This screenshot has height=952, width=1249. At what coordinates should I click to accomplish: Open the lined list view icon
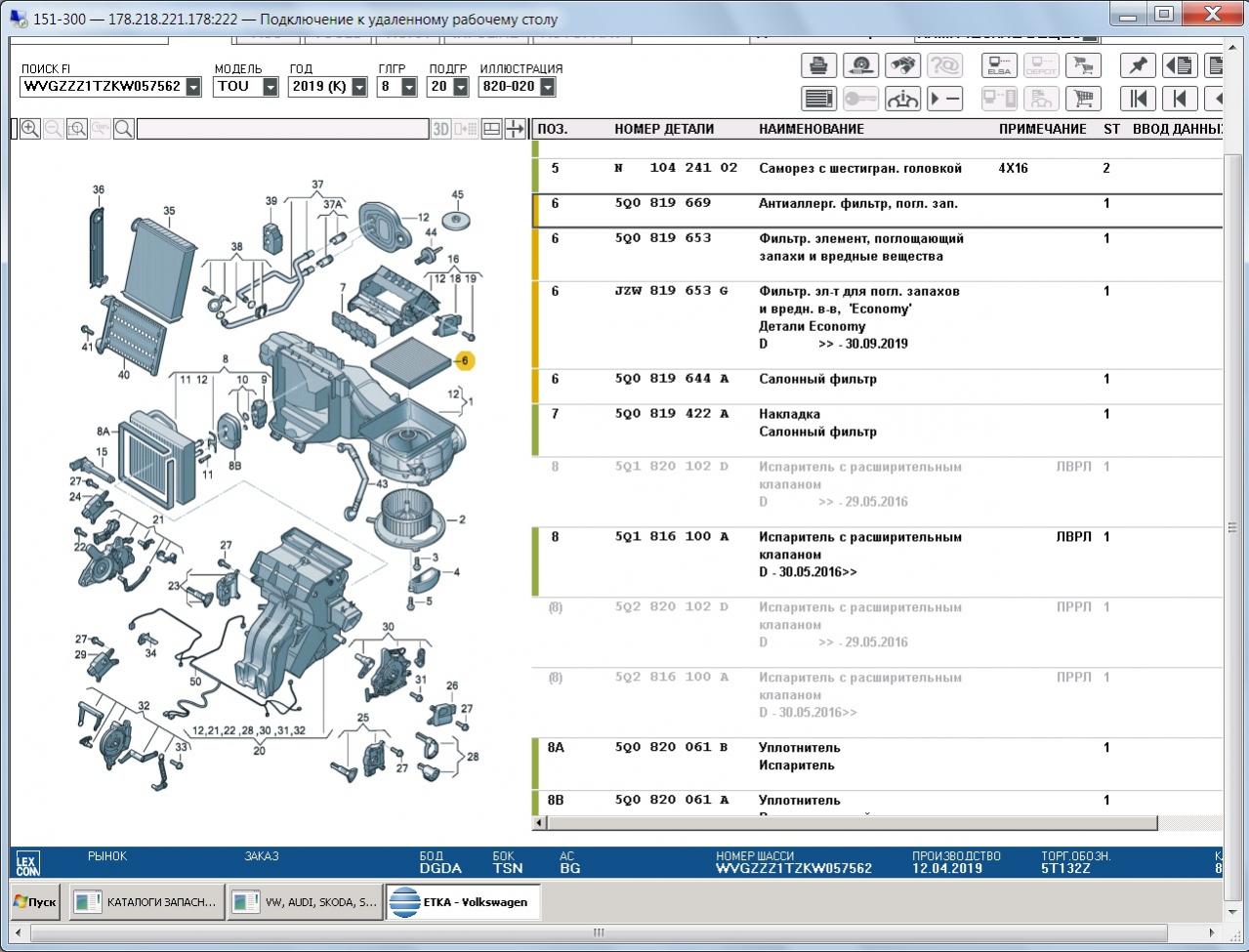818,99
